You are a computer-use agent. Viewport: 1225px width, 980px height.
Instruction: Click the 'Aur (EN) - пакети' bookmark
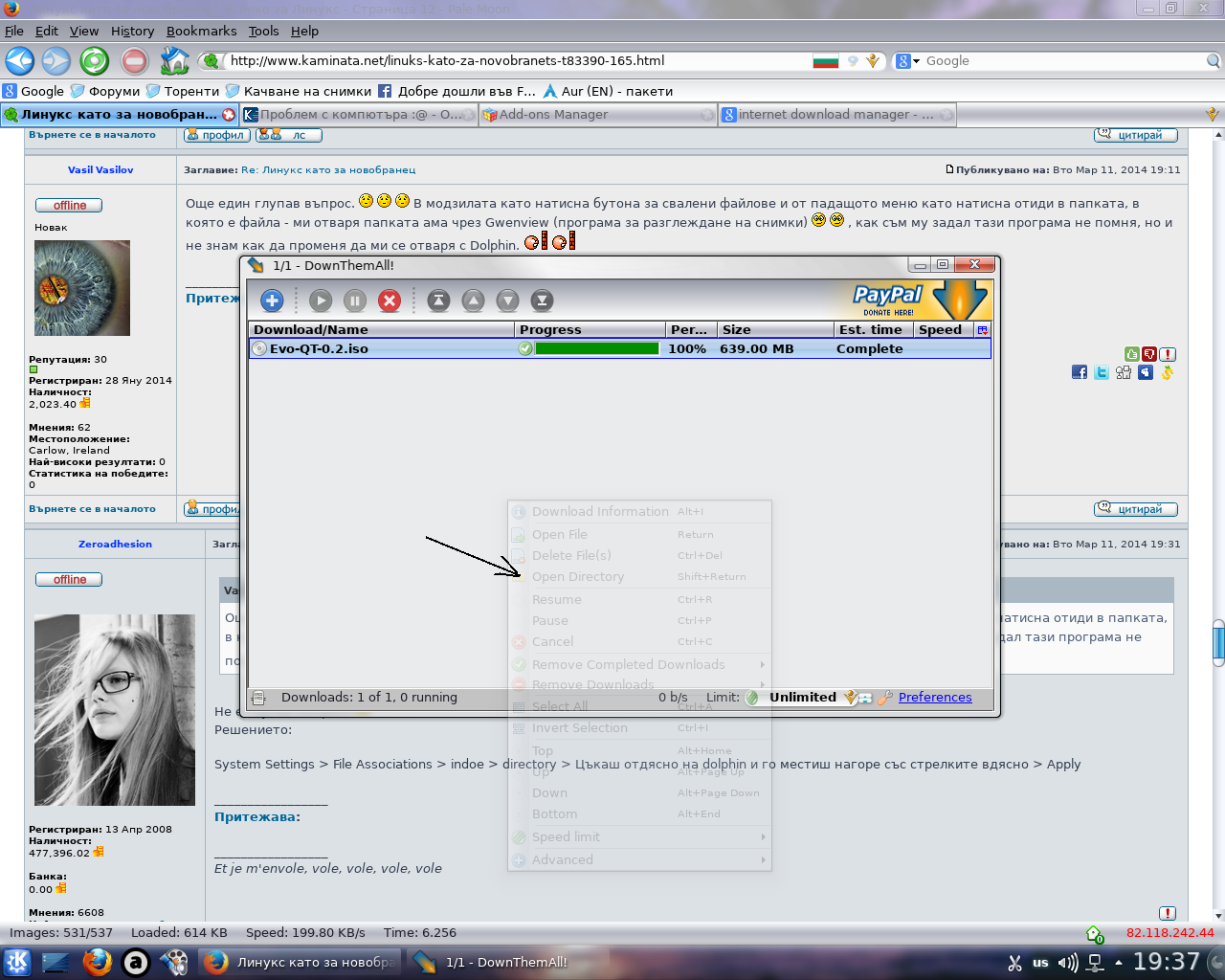(x=608, y=91)
